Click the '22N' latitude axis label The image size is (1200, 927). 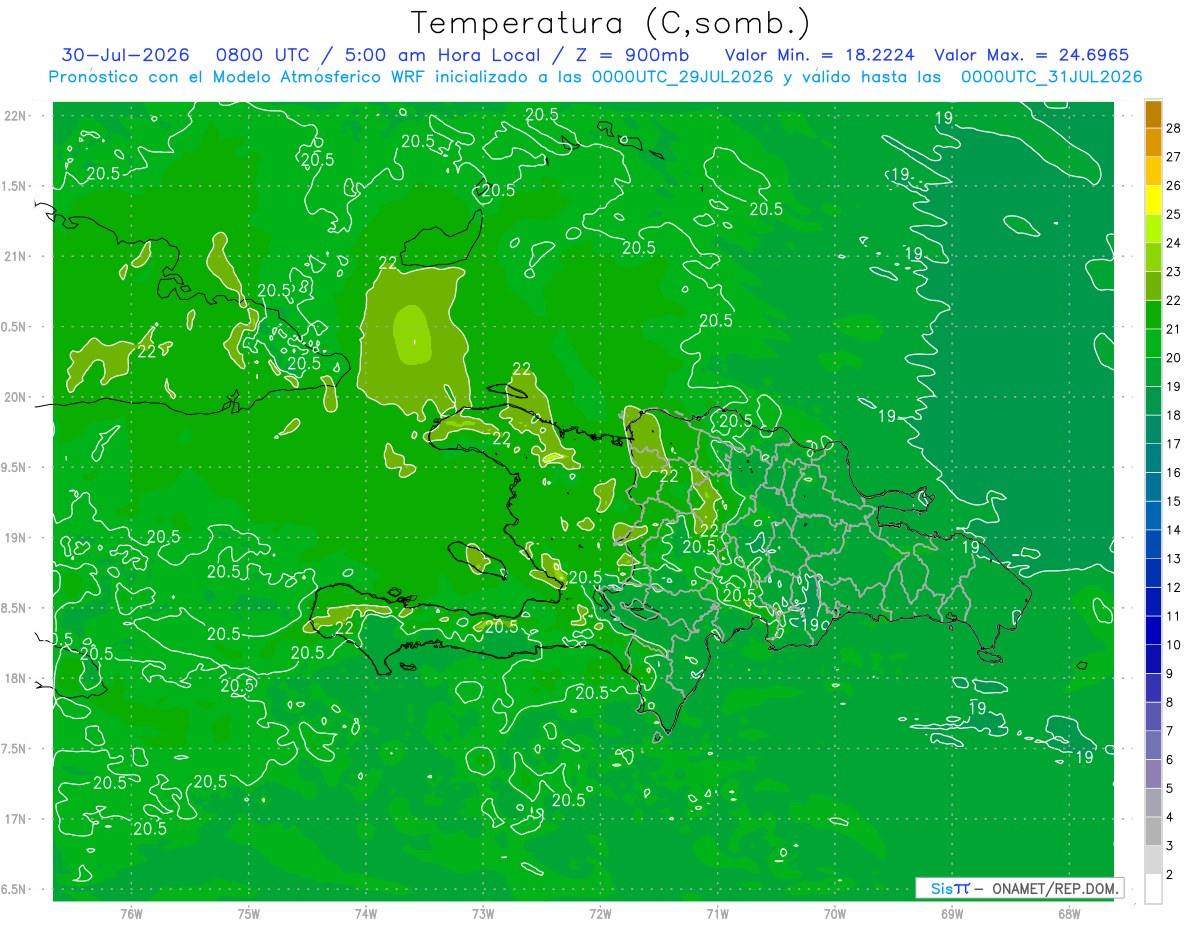point(16,115)
